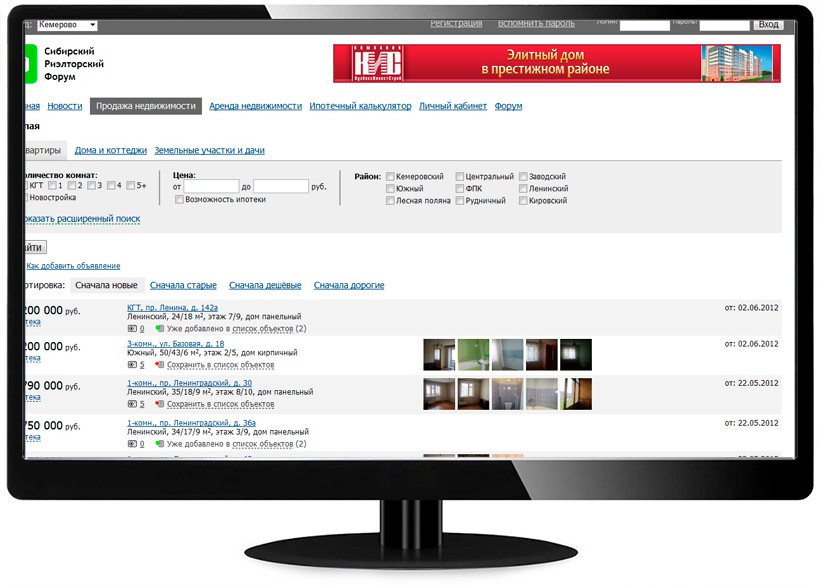The height and width of the screenshot is (586, 820).
Task: Open Аренда недвижимости section
Action: click(256, 106)
